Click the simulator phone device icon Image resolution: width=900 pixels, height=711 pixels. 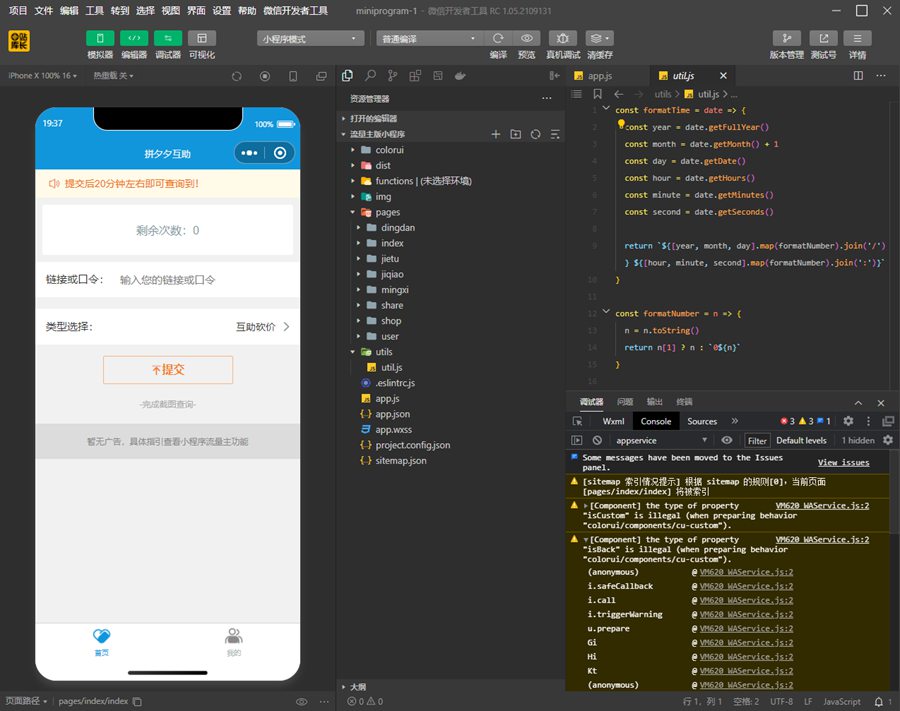(293, 76)
